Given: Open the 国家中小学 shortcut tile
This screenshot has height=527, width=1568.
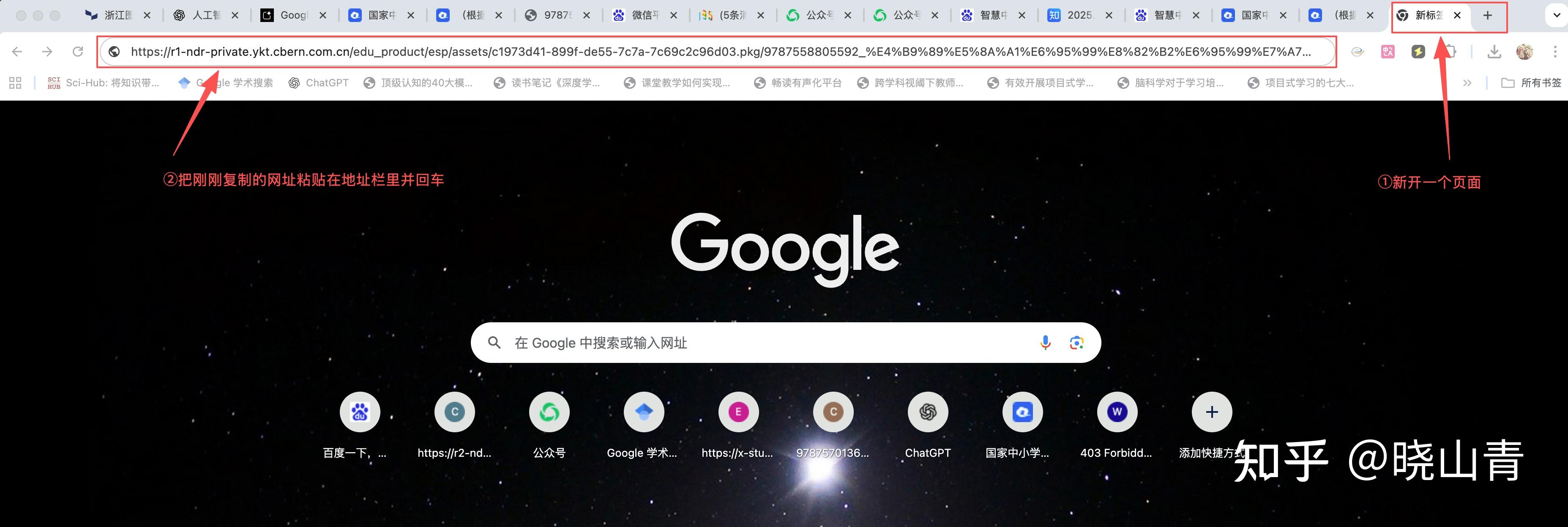Looking at the screenshot, I should (x=1023, y=425).
